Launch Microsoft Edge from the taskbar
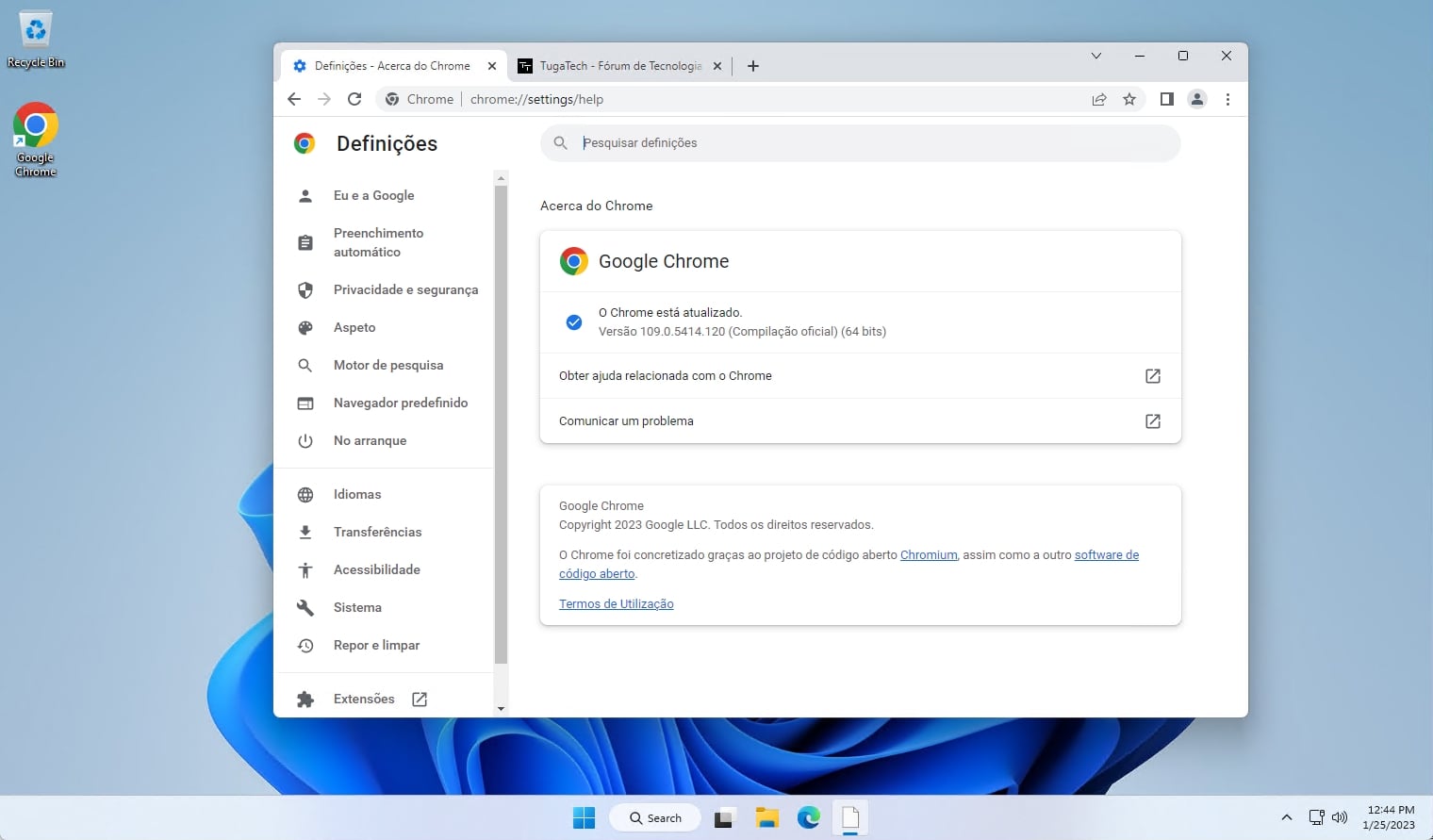The image size is (1433, 840). [x=808, y=817]
